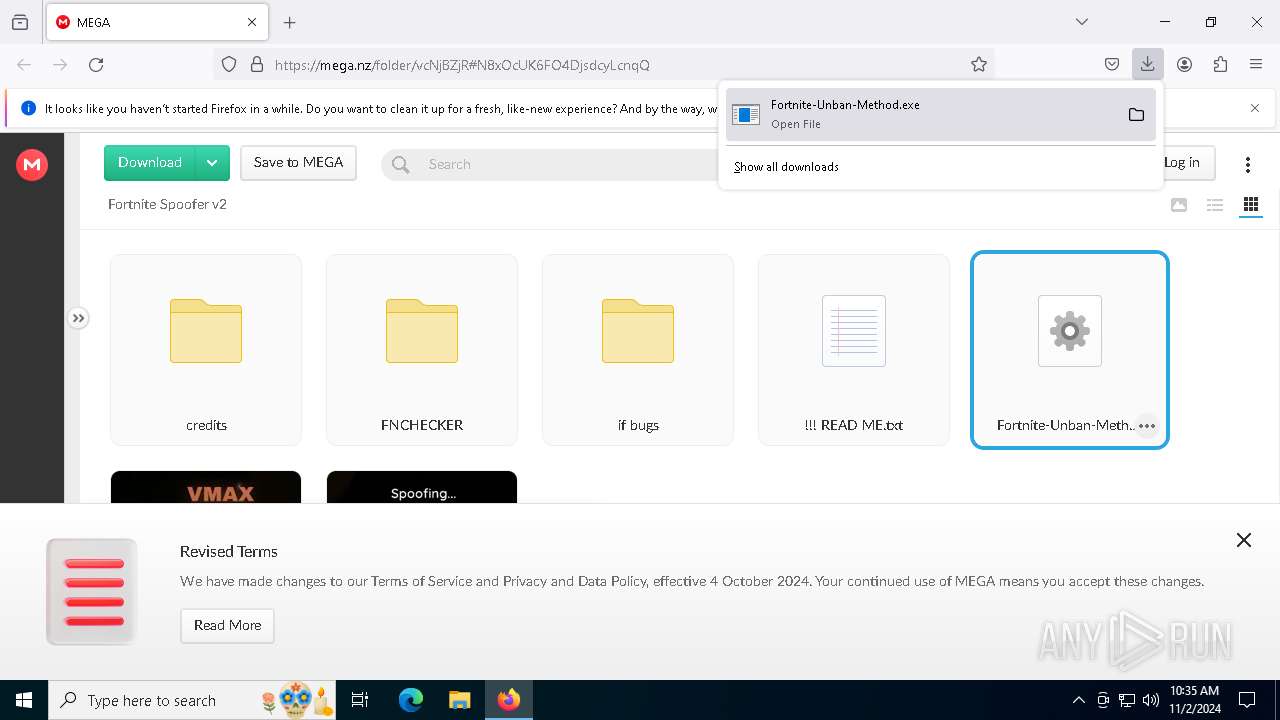Launch Microsoft Edge from taskbar
Screen dimensions: 1280x720
[x=411, y=700]
